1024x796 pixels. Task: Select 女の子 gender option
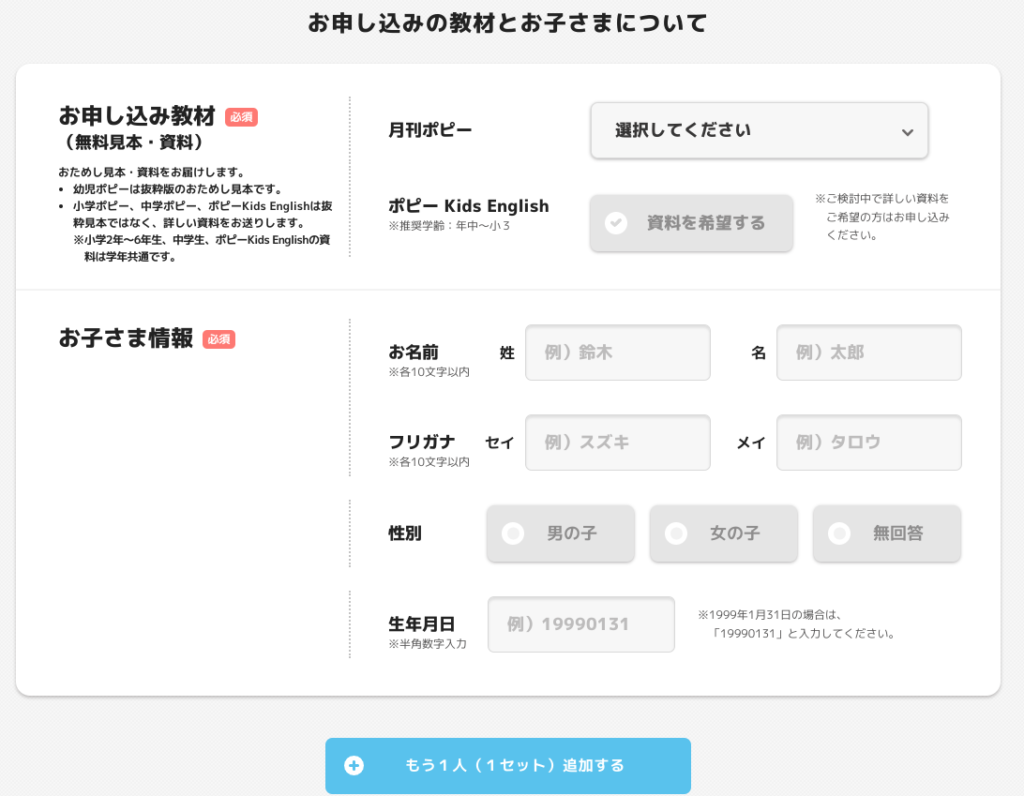724,533
